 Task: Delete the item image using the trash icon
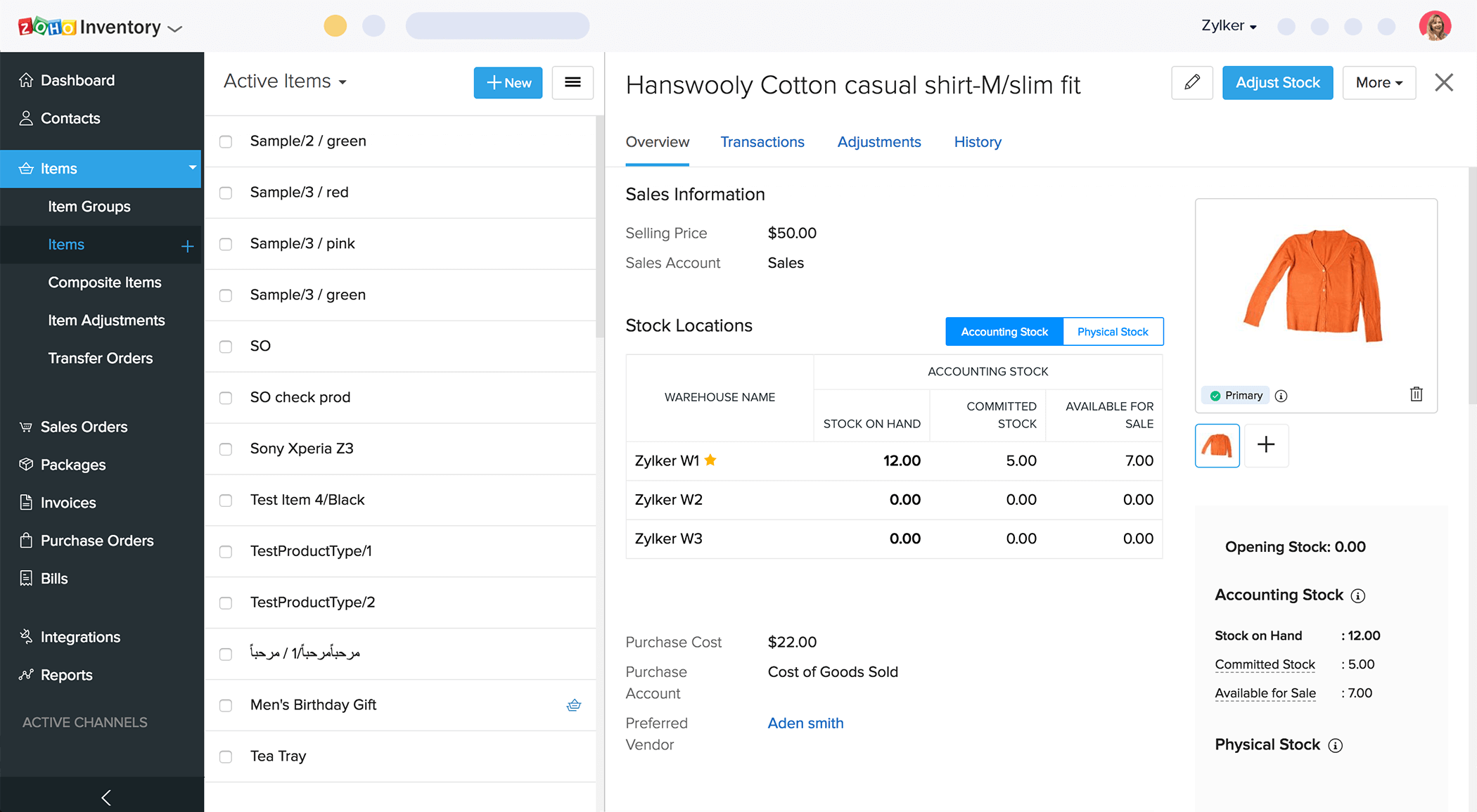[1417, 394]
